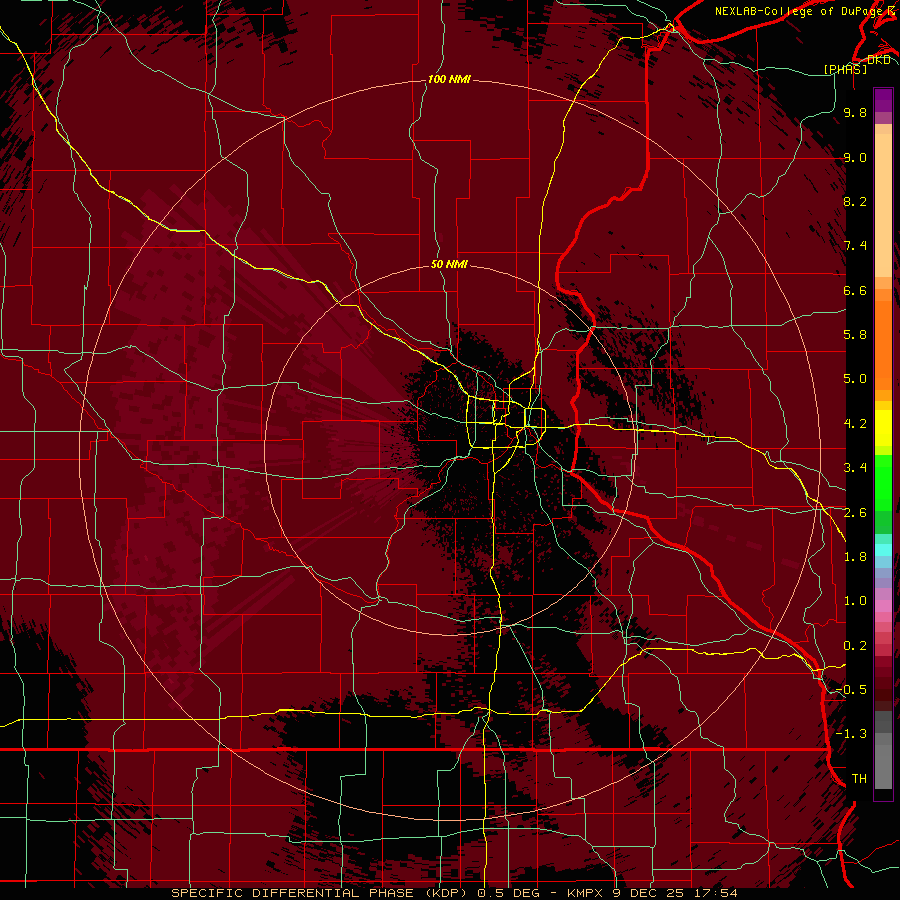The width and height of the screenshot is (900, 900).
Task: Click the [PHAS] unit label above the scale
Action: pyautogui.click(x=845, y=69)
